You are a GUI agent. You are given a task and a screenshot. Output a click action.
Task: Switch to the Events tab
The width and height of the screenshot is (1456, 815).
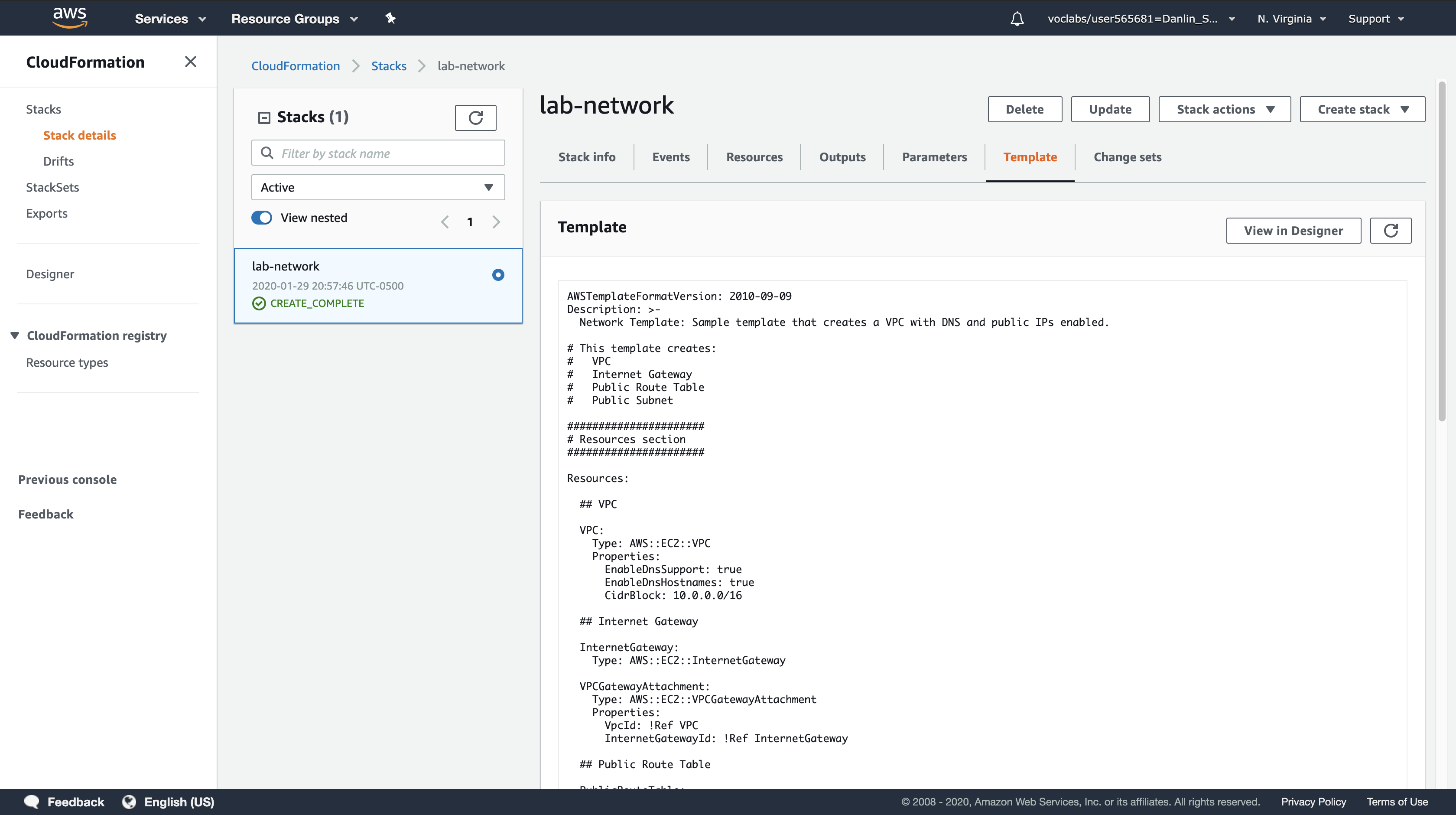(670, 157)
